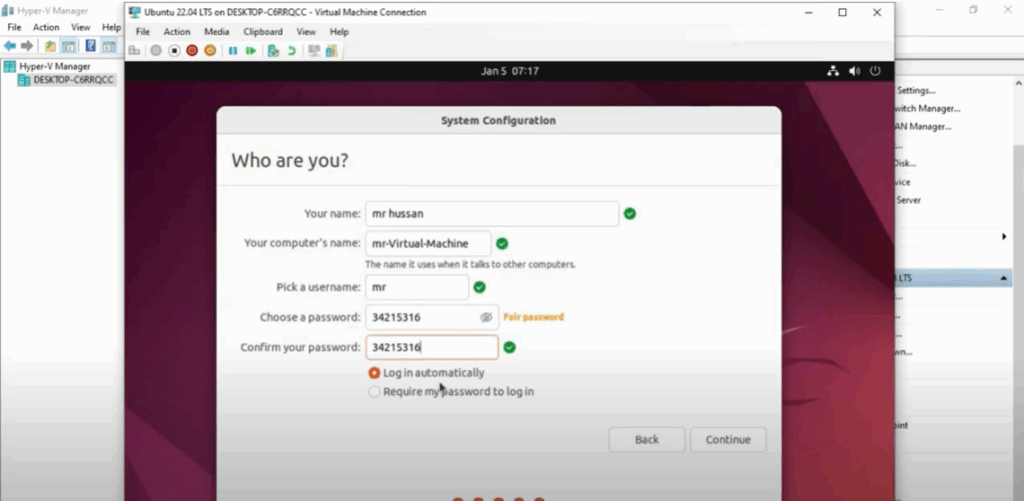Click the Back arrow in Hyper-V Manager toolbar
The height and width of the screenshot is (501, 1024).
coord(10,46)
